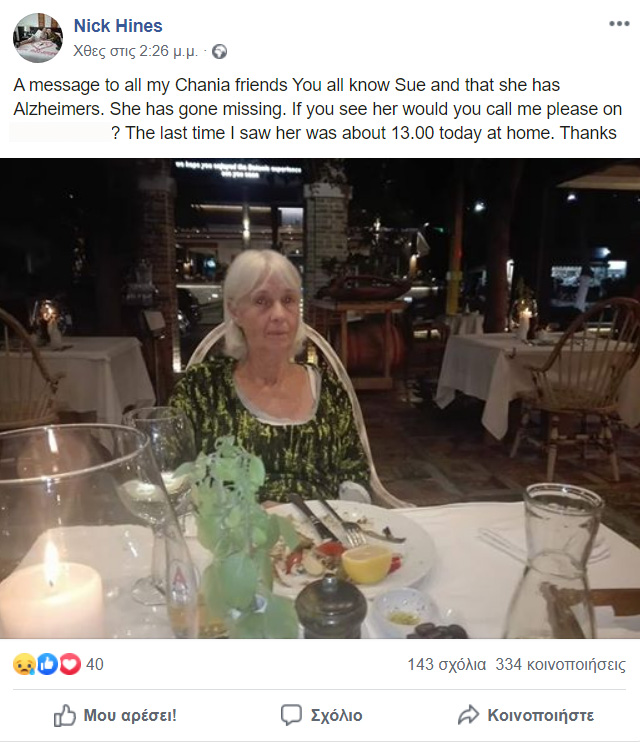This screenshot has width=640, height=742.
Task: View the 143 σχόλια comments
Action: pyautogui.click(x=446, y=664)
